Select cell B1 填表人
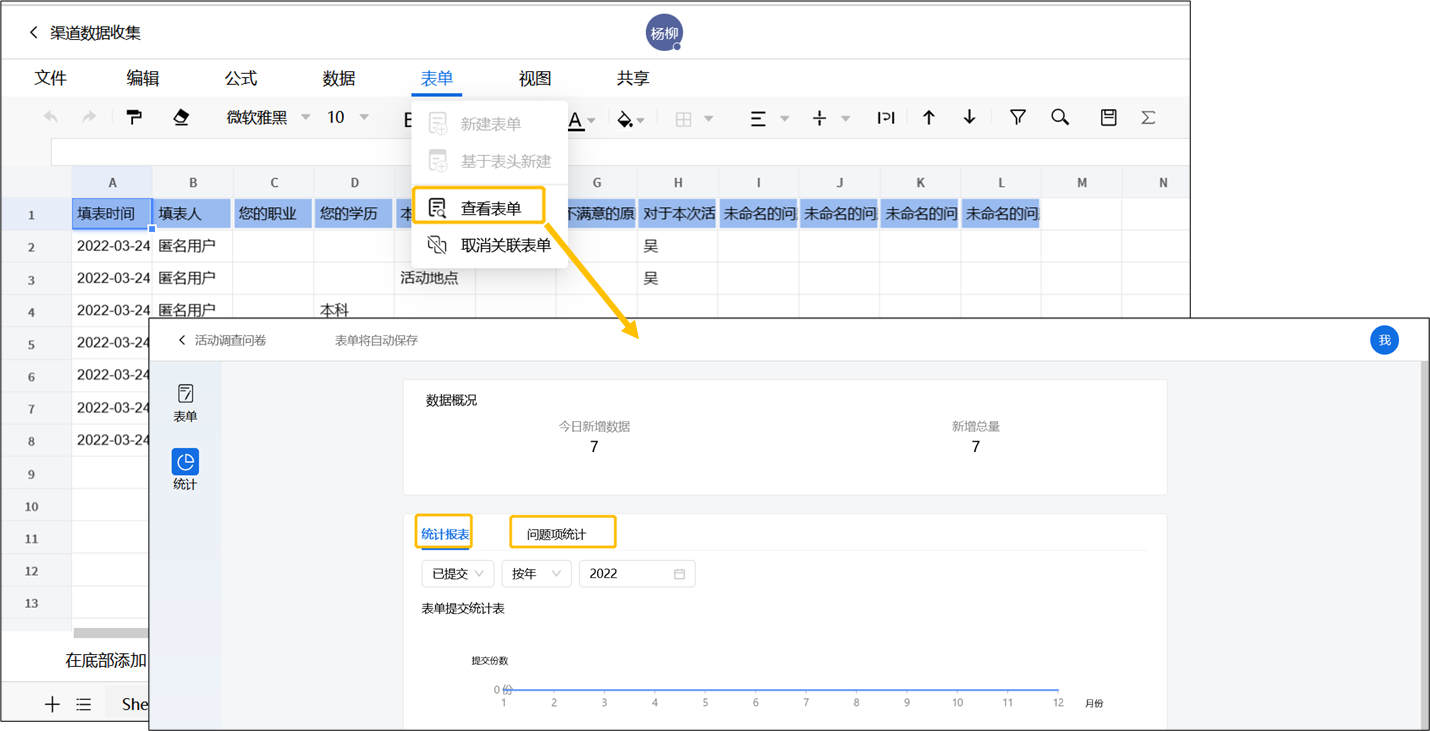 (193, 214)
